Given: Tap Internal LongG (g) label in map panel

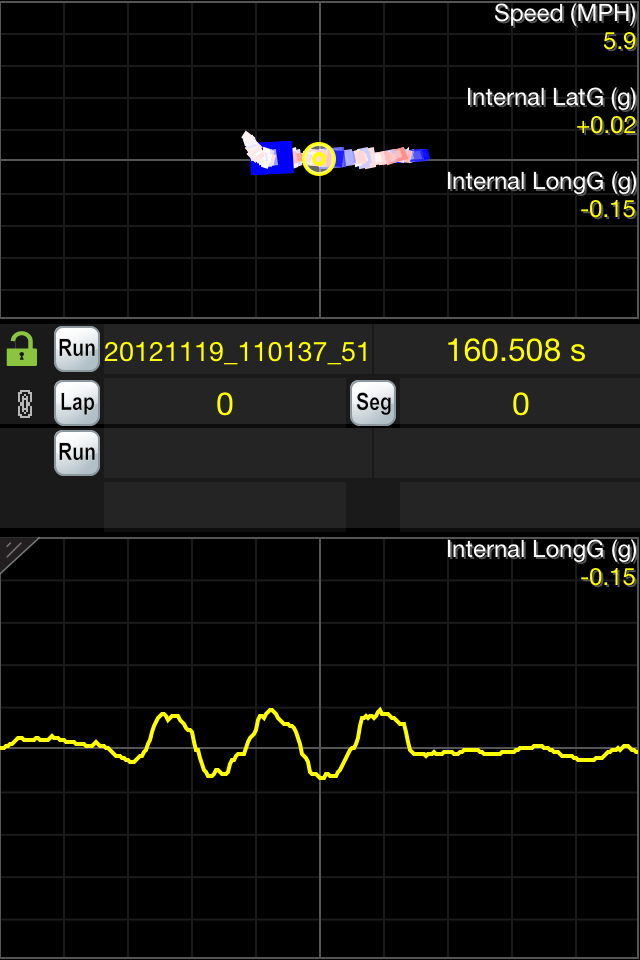Looking at the screenshot, I should 541,182.
